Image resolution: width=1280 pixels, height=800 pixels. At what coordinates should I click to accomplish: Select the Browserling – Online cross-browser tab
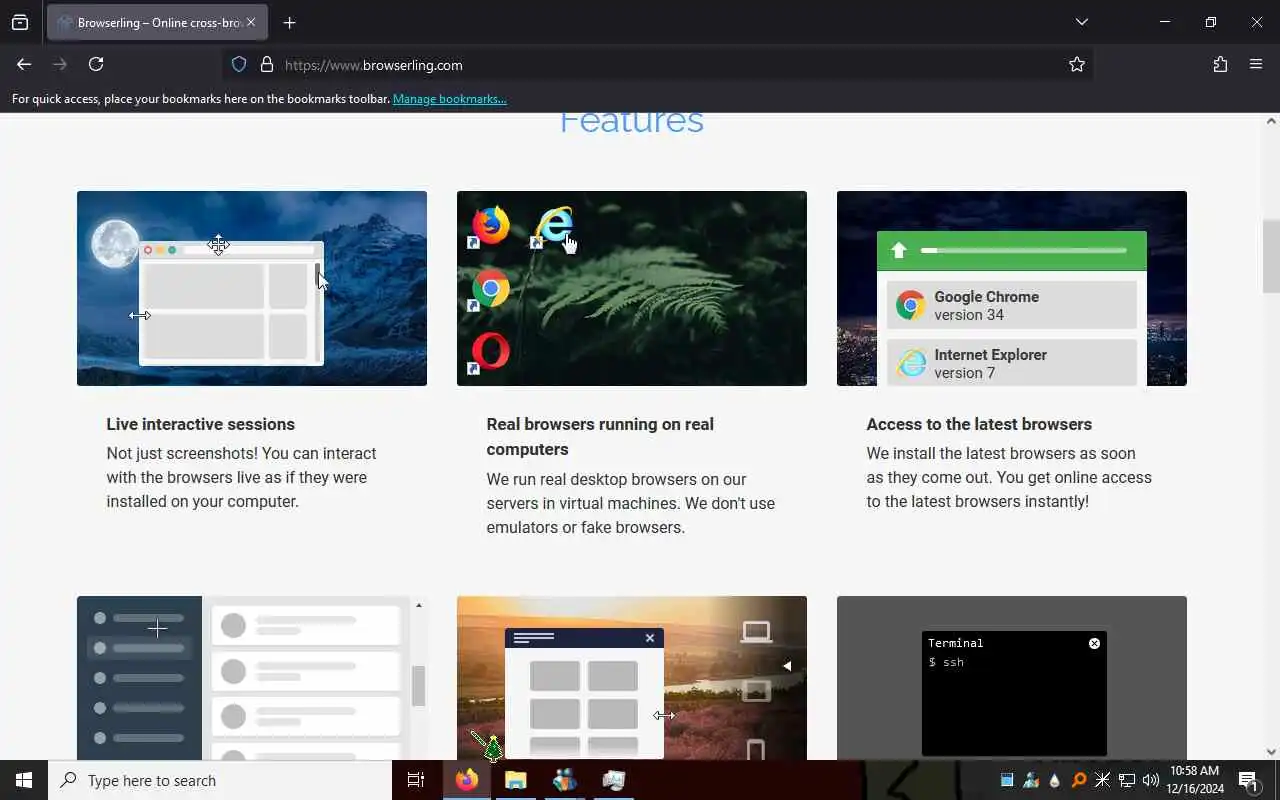tap(157, 22)
